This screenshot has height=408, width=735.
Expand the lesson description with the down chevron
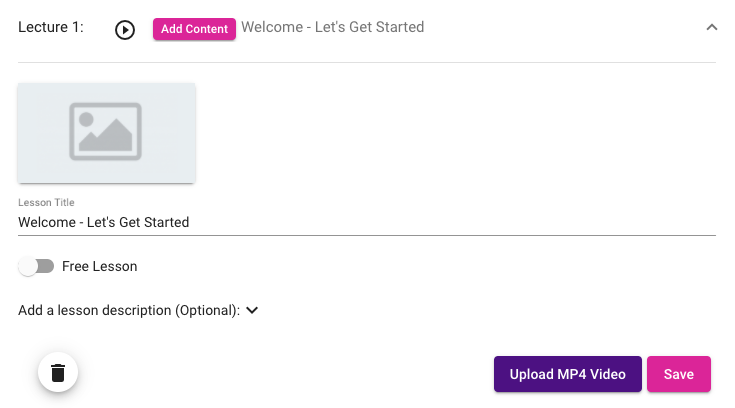click(x=252, y=310)
